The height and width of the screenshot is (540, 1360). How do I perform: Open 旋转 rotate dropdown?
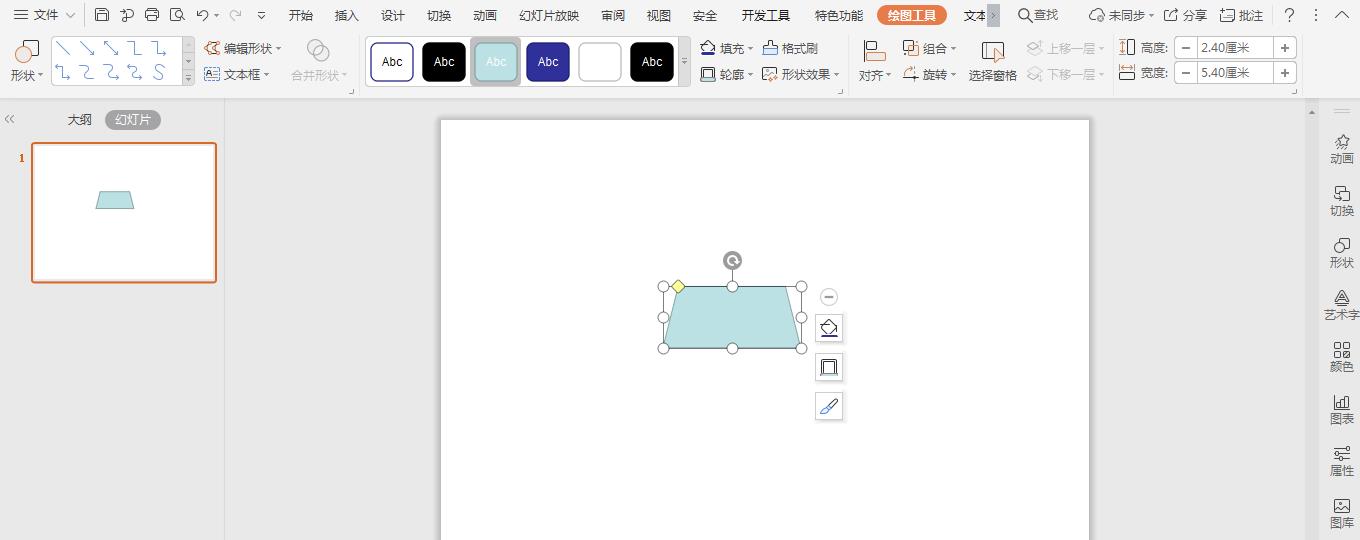coord(953,75)
